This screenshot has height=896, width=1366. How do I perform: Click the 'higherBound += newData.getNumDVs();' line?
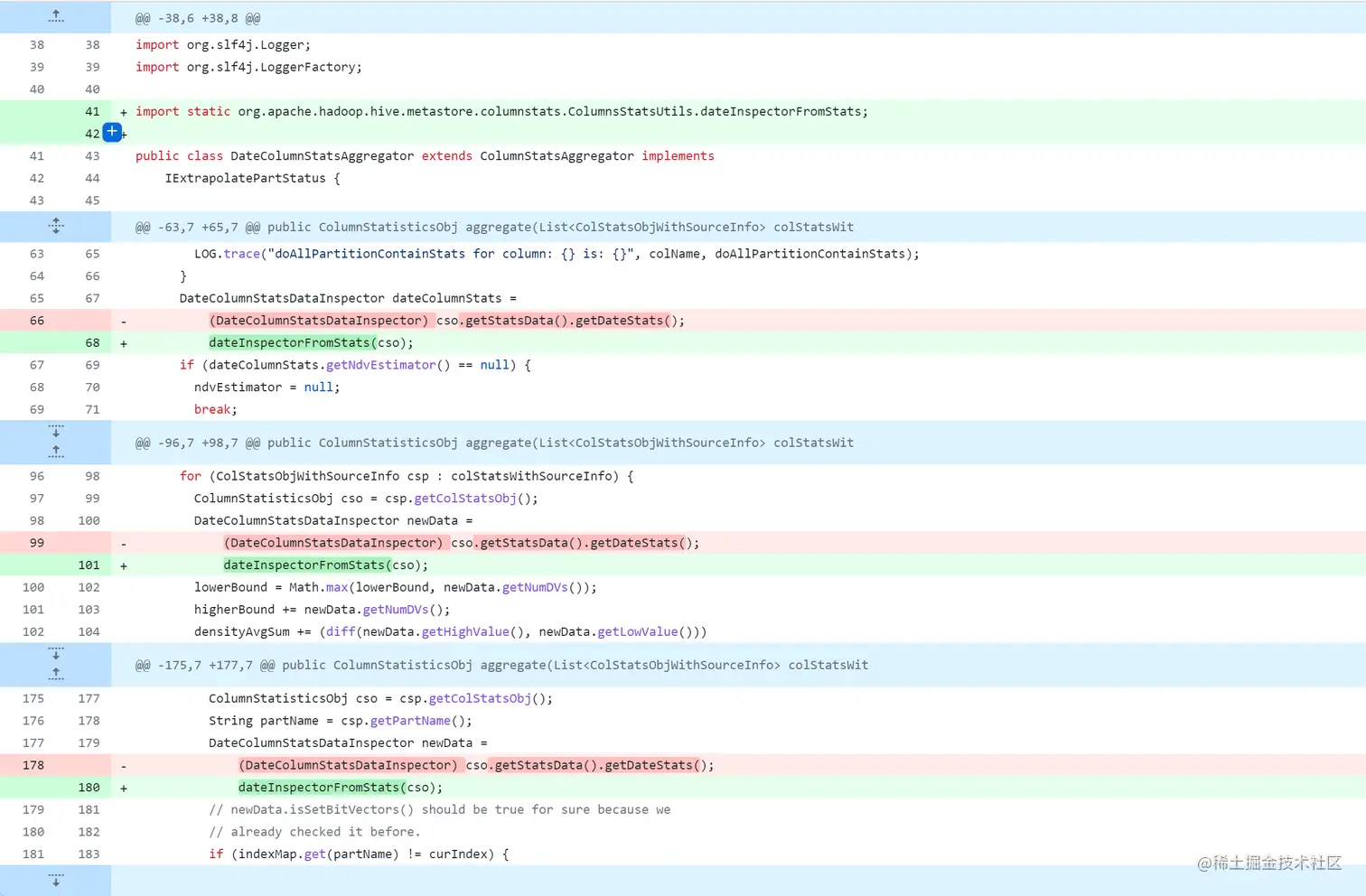coord(322,610)
